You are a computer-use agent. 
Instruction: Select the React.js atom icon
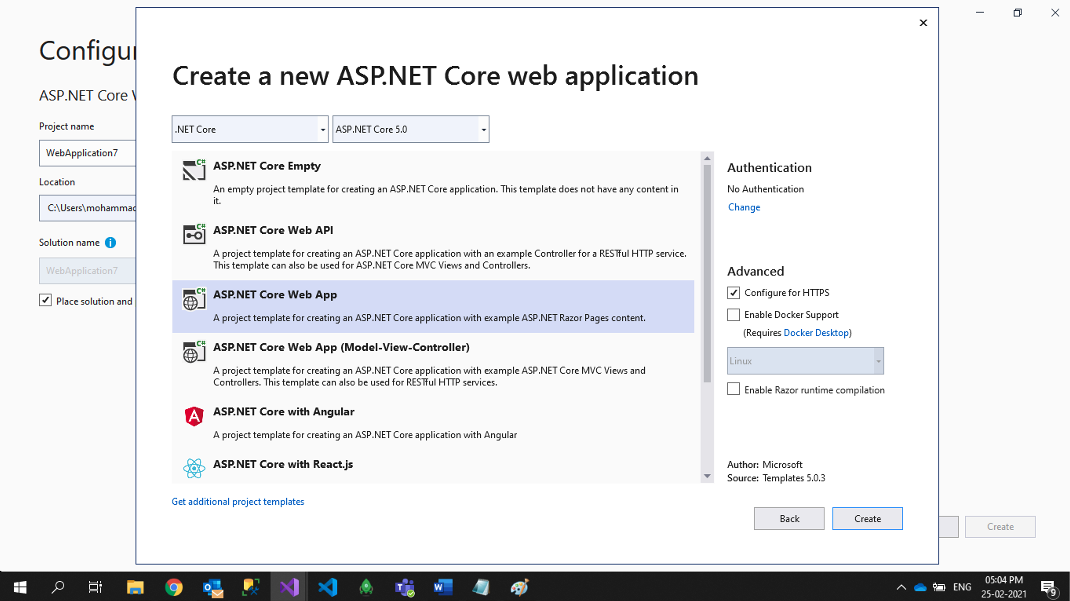pyautogui.click(x=194, y=467)
